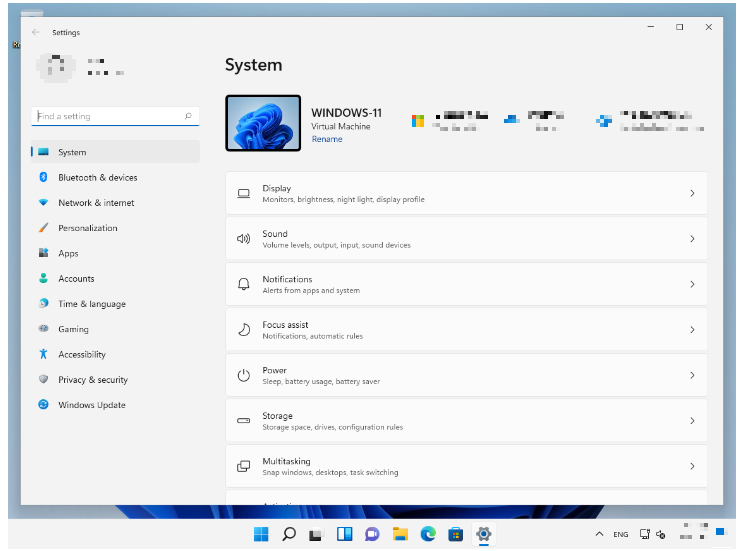This screenshot has width=738, height=551.
Task: Expand Power settings chevron
Action: [692, 375]
